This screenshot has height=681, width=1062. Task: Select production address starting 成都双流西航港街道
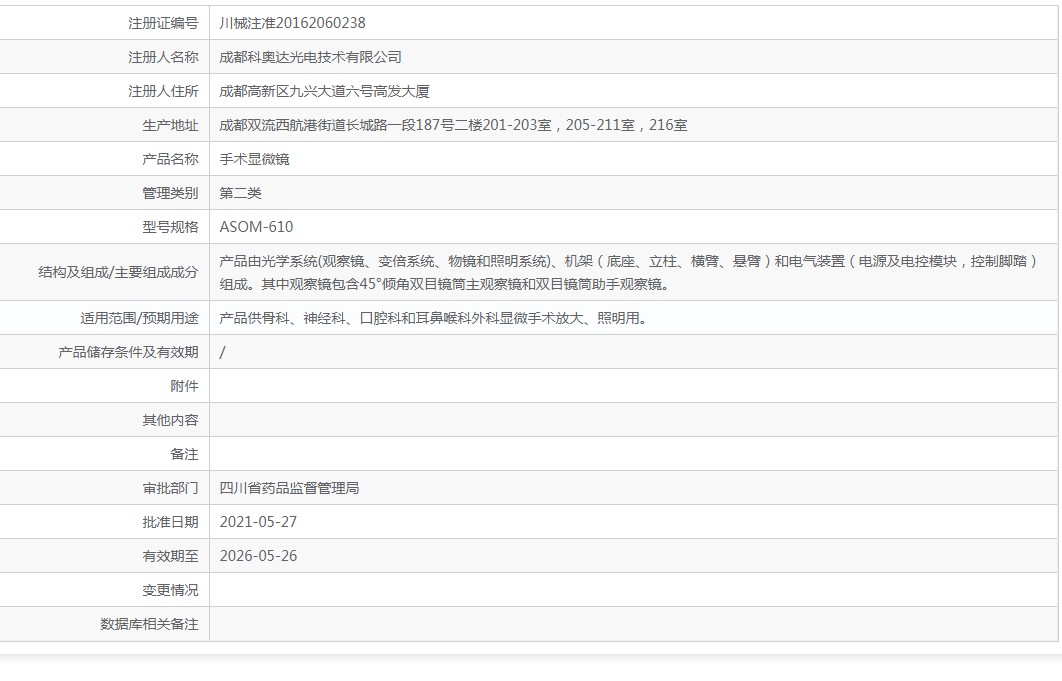click(453, 125)
